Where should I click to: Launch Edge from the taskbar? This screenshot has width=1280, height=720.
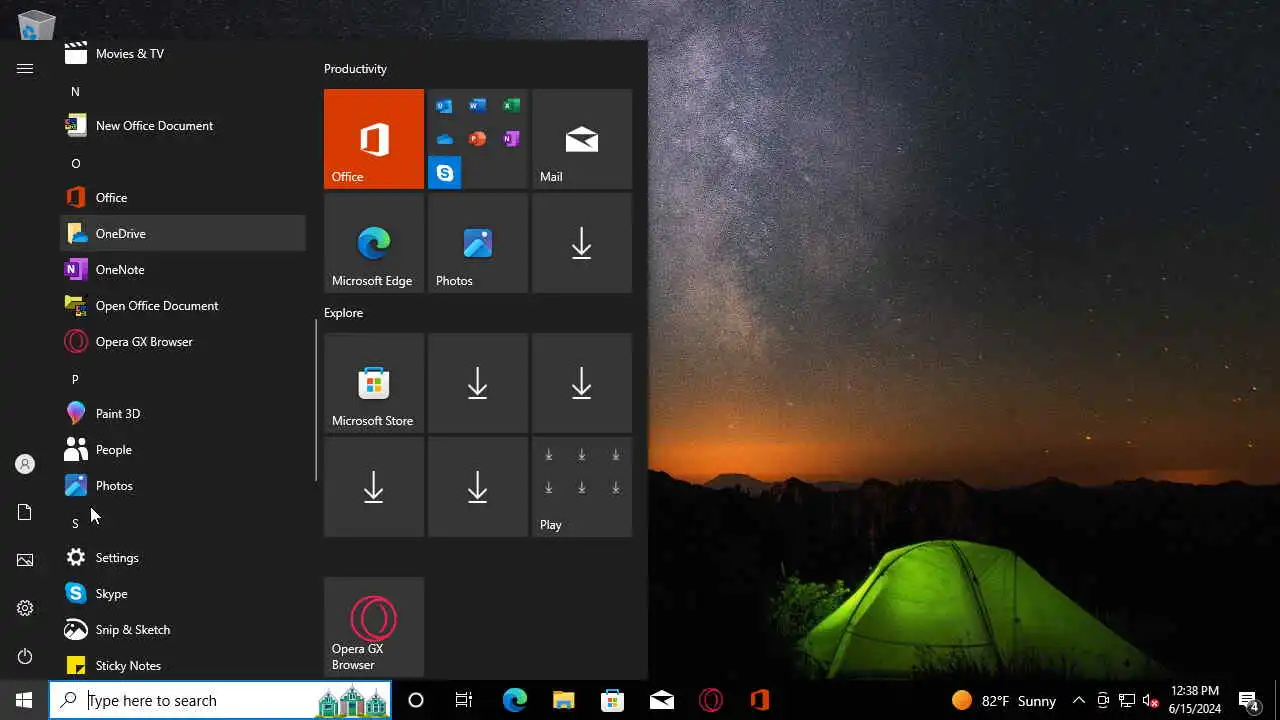(x=514, y=700)
